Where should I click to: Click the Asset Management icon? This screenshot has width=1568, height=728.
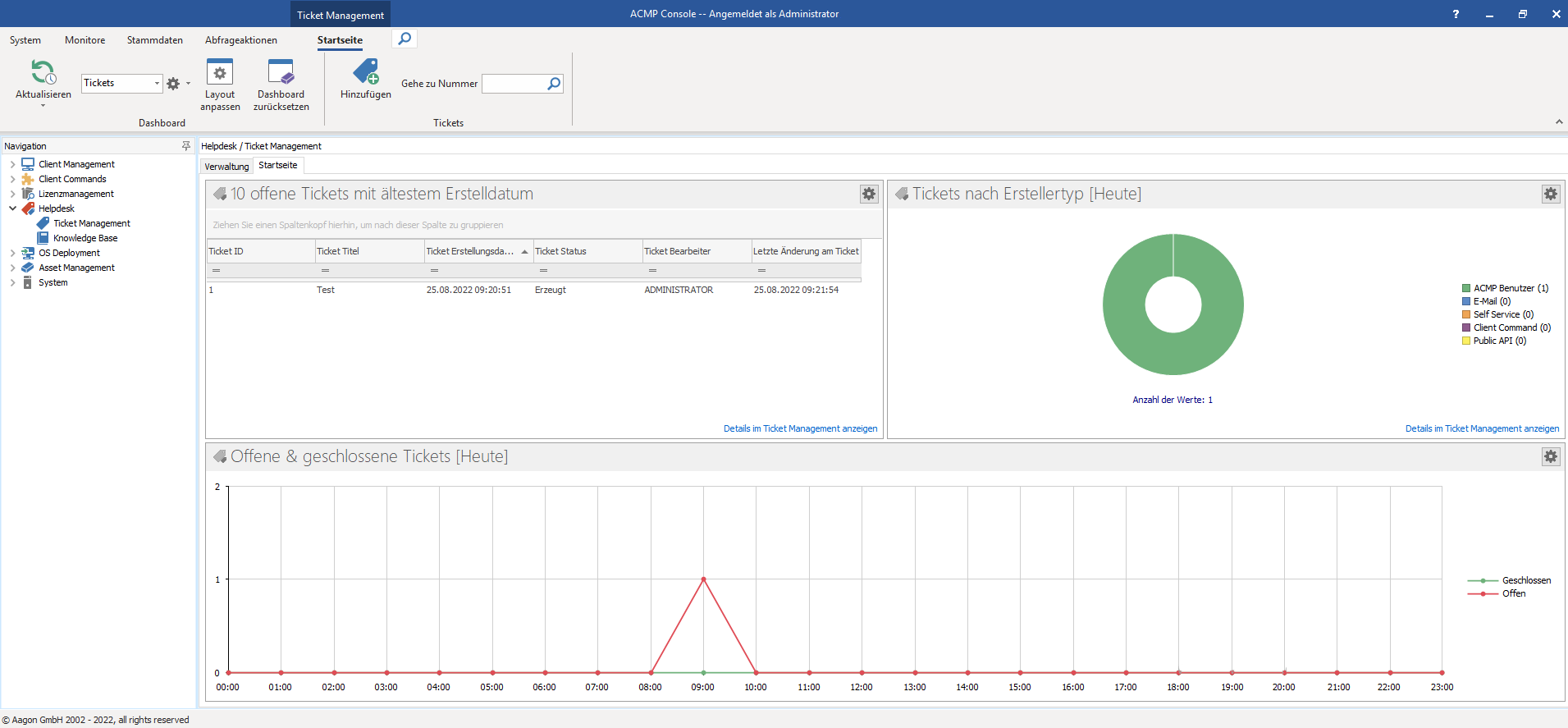coord(28,268)
